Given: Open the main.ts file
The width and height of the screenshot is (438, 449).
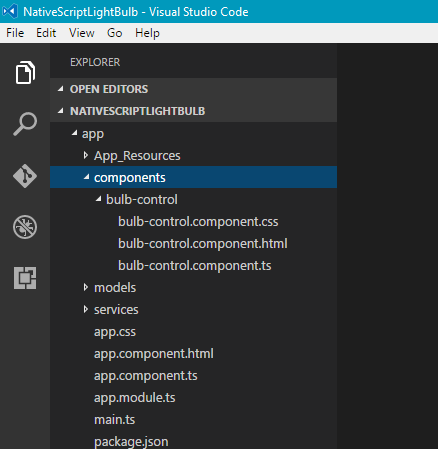Looking at the screenshot, I should pos(114,420).
